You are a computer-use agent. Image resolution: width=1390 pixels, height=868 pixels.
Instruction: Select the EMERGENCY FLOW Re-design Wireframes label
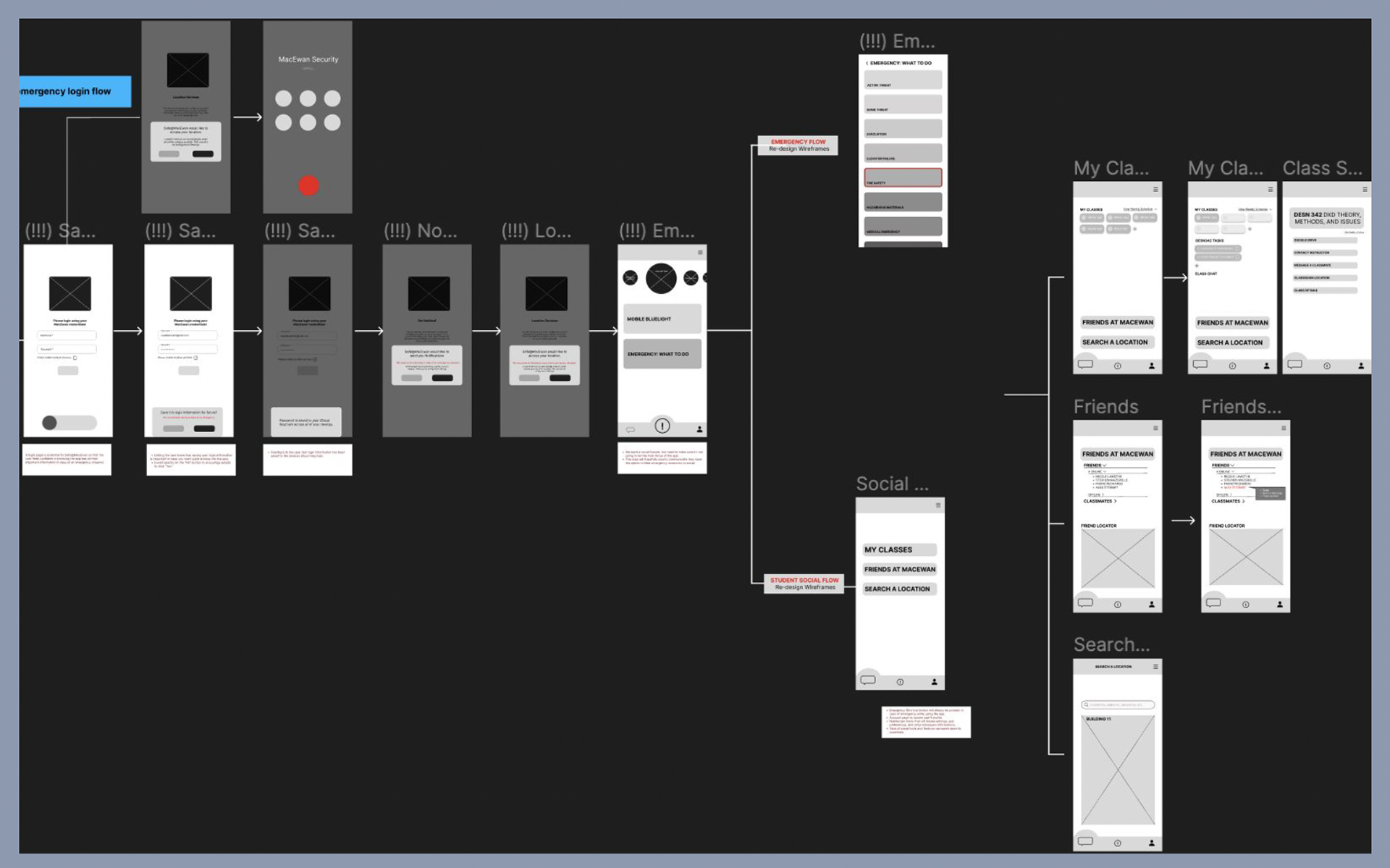(798, 146)
